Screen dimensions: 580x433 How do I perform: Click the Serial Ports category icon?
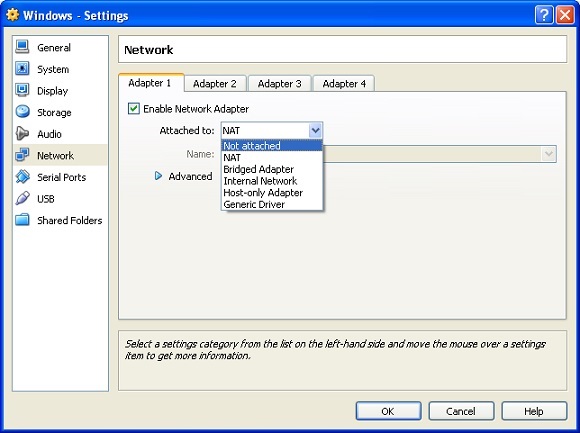pos(22,177)
